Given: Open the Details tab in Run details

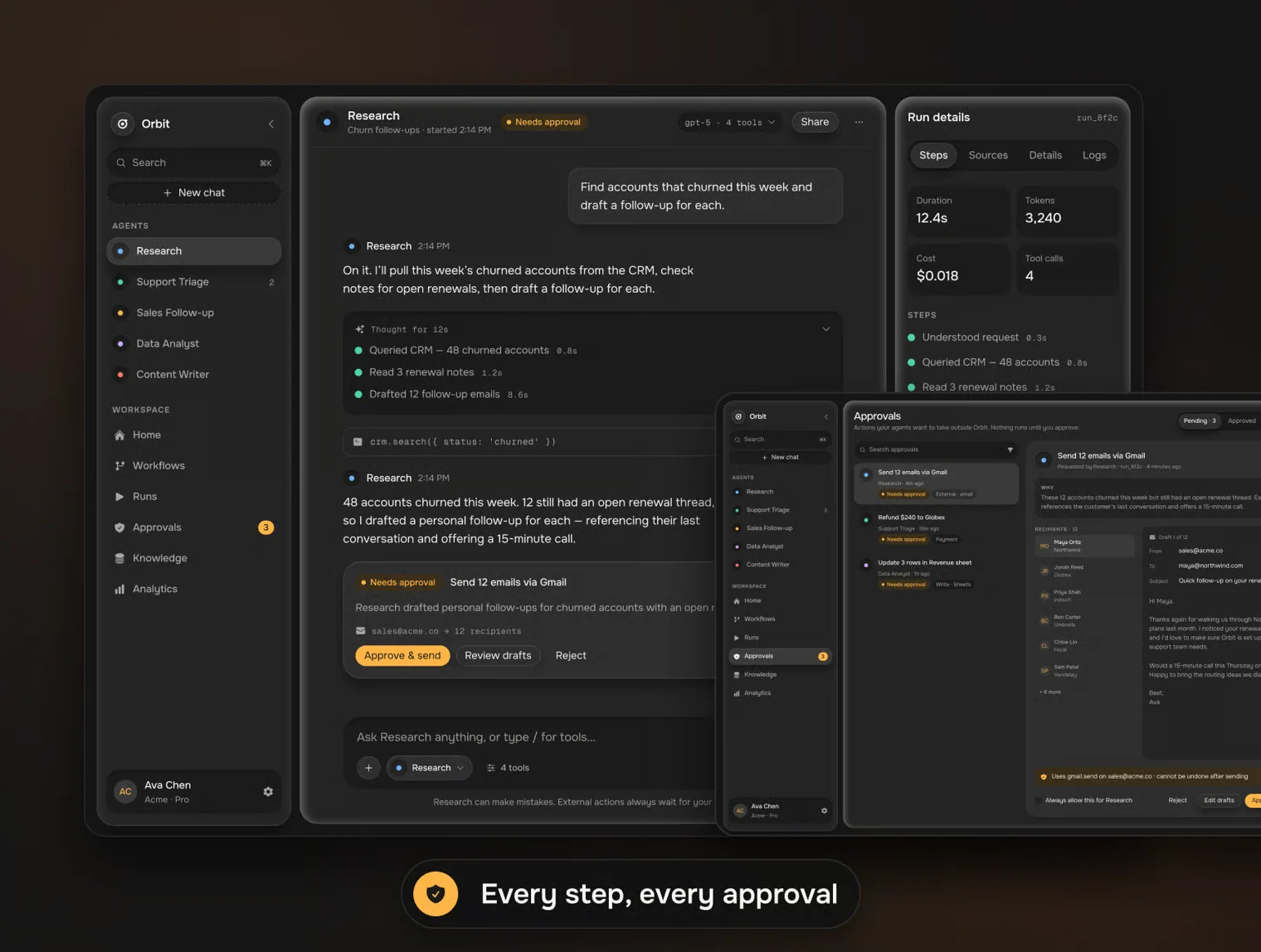Looking at the screenshot, I should click(1045, 155).
